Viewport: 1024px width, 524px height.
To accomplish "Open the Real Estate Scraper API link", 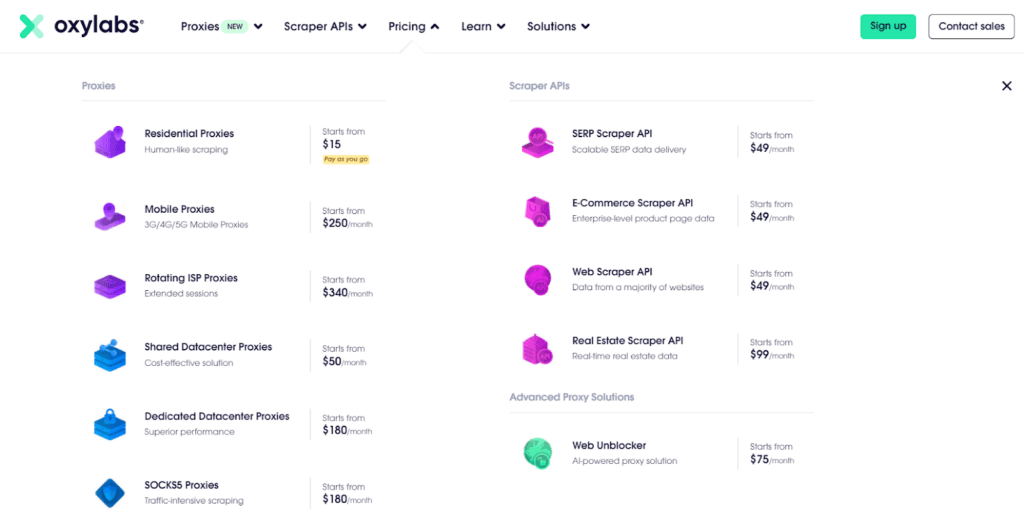I will pos(628,340).
